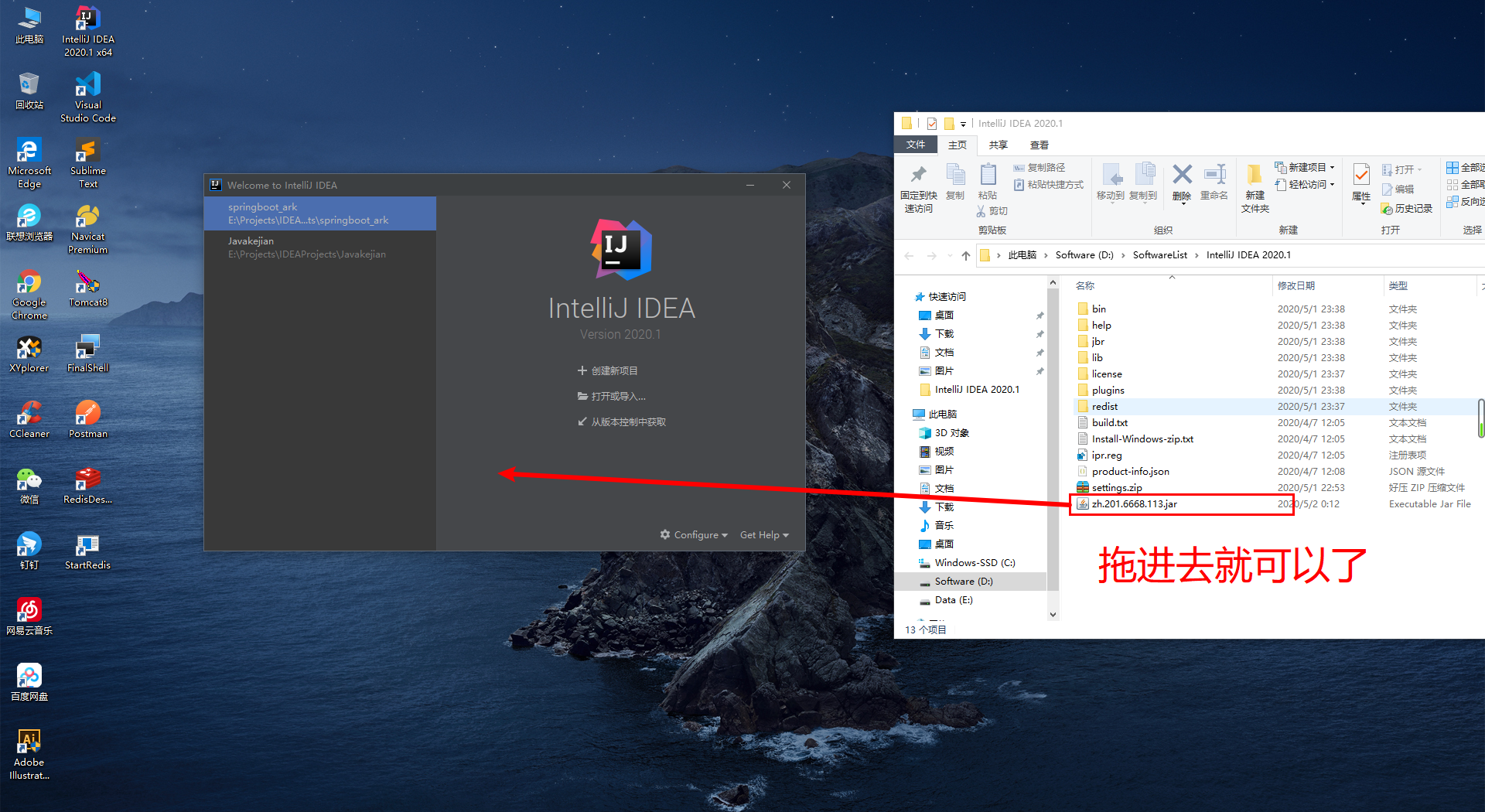Click the 删除 (delete) ribbon icon in Explorer
The image size is (1485, 812).
click(x=1182, y=183)
